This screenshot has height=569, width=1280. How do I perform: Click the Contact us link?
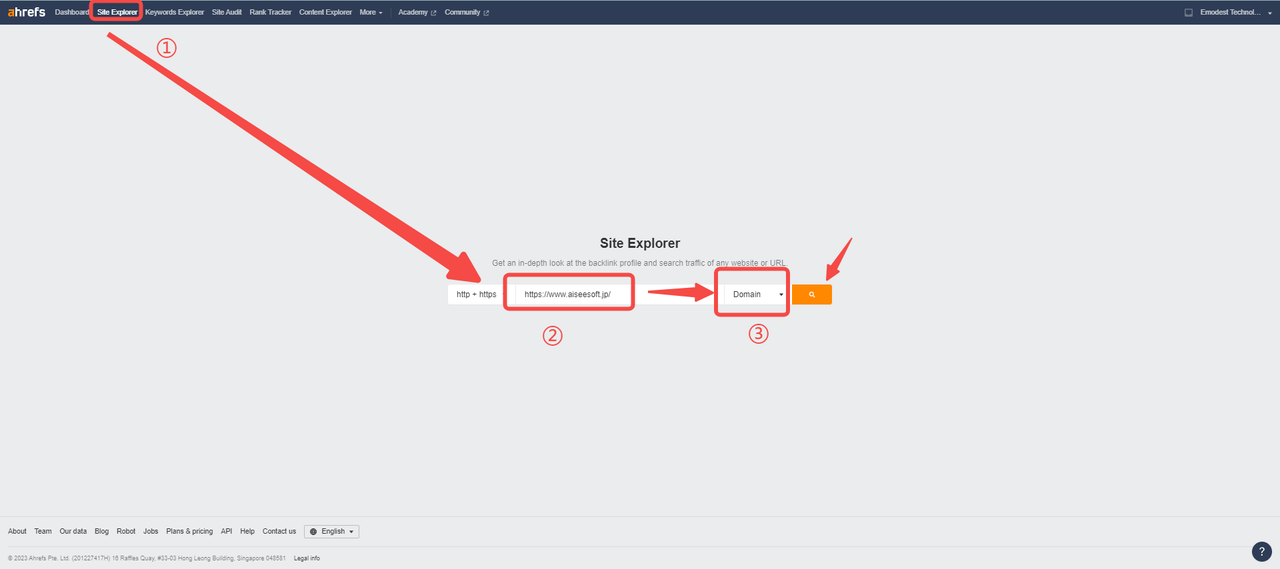click(279, 531)
